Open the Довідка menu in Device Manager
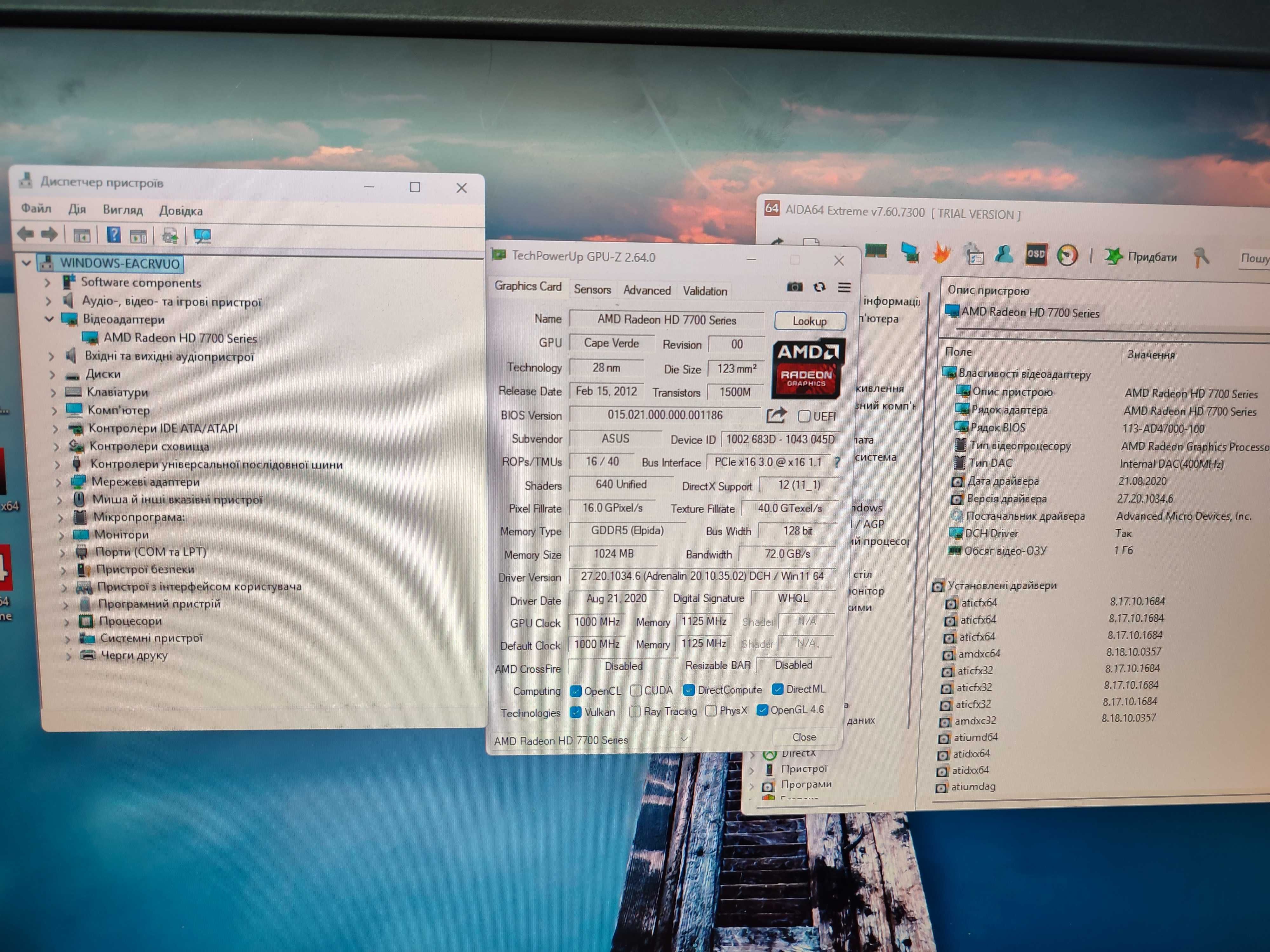 tap(181, 211)
